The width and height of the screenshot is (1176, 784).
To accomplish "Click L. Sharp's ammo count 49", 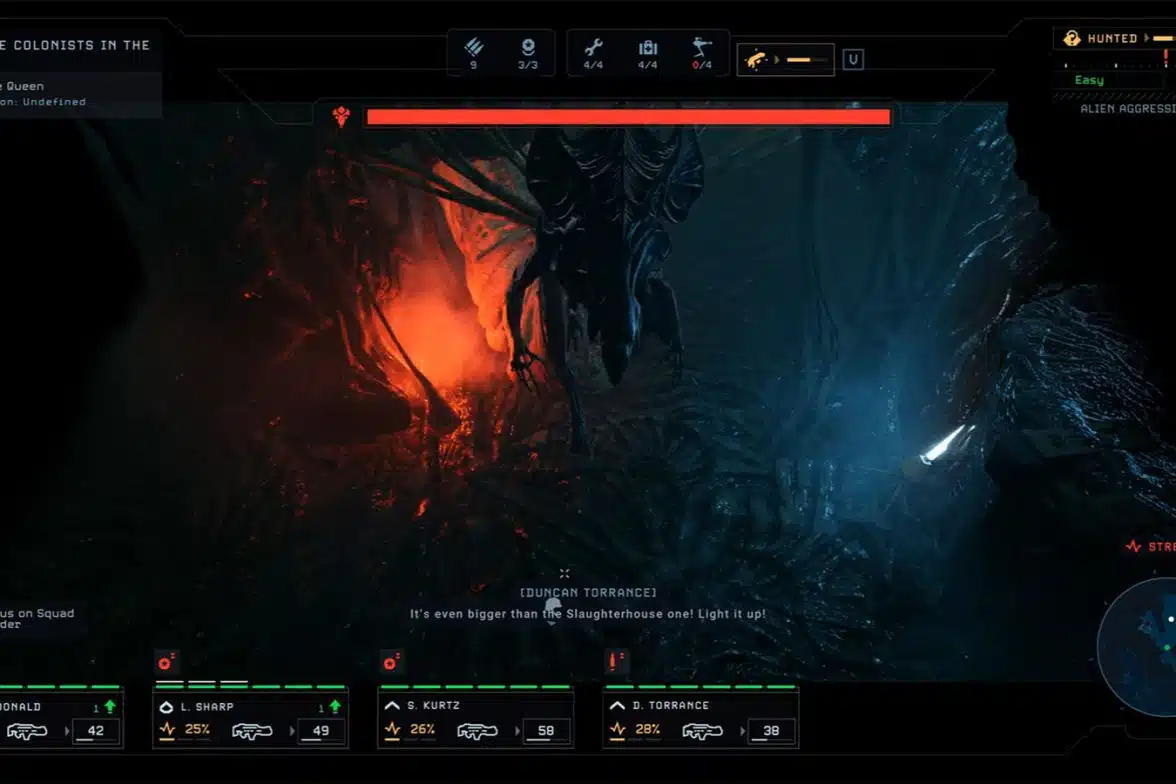I will point(321,731).
